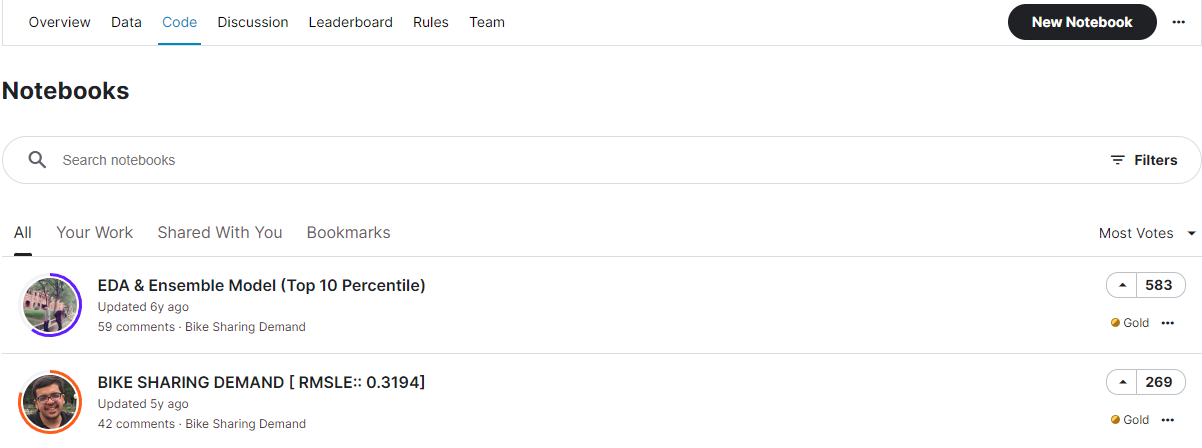Click the search magnifier icon
Screen dimensions: 1202x448
(x=37, y=160)
